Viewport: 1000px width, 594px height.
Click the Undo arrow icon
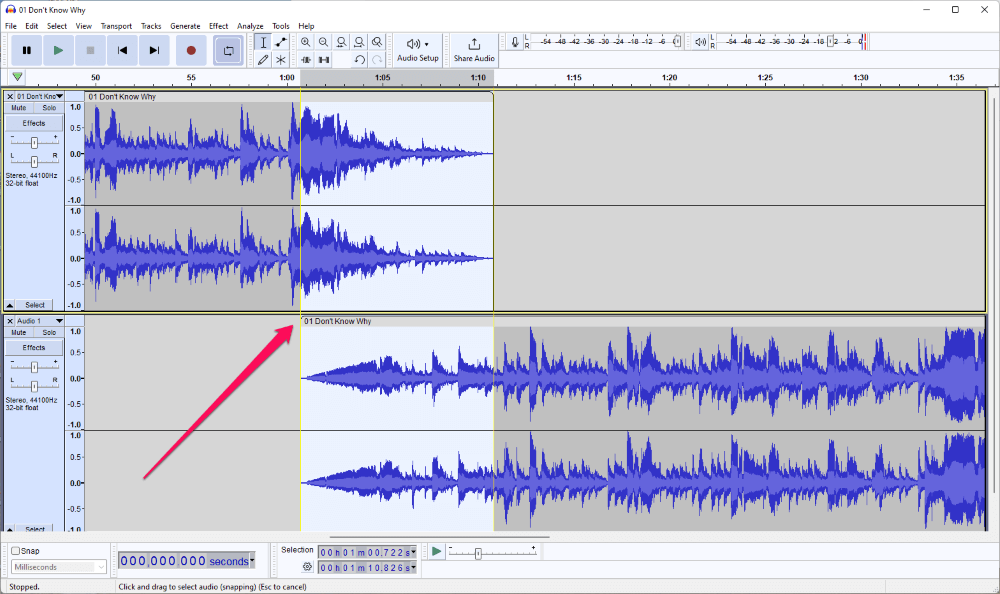(359, 60)
